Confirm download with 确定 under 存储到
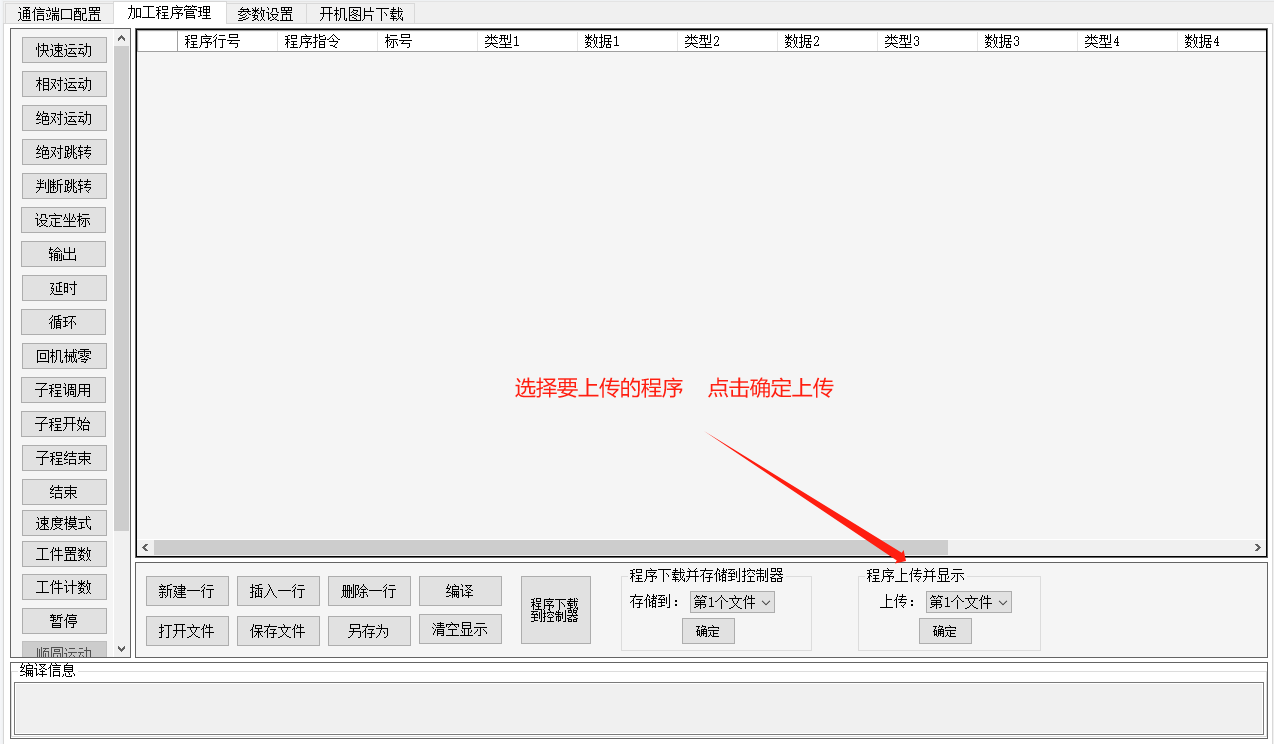The height and width of the screenshot is (744, 1274). (708, 631)
